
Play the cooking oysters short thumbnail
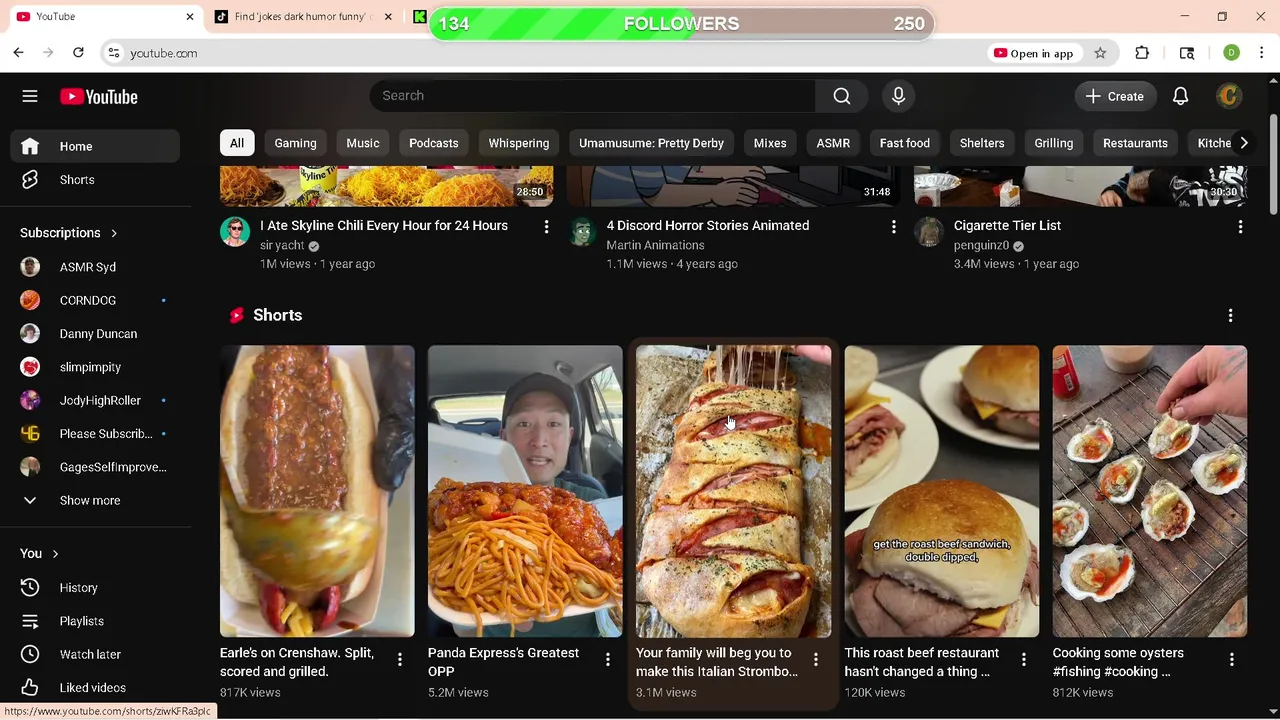[1149, 491]
